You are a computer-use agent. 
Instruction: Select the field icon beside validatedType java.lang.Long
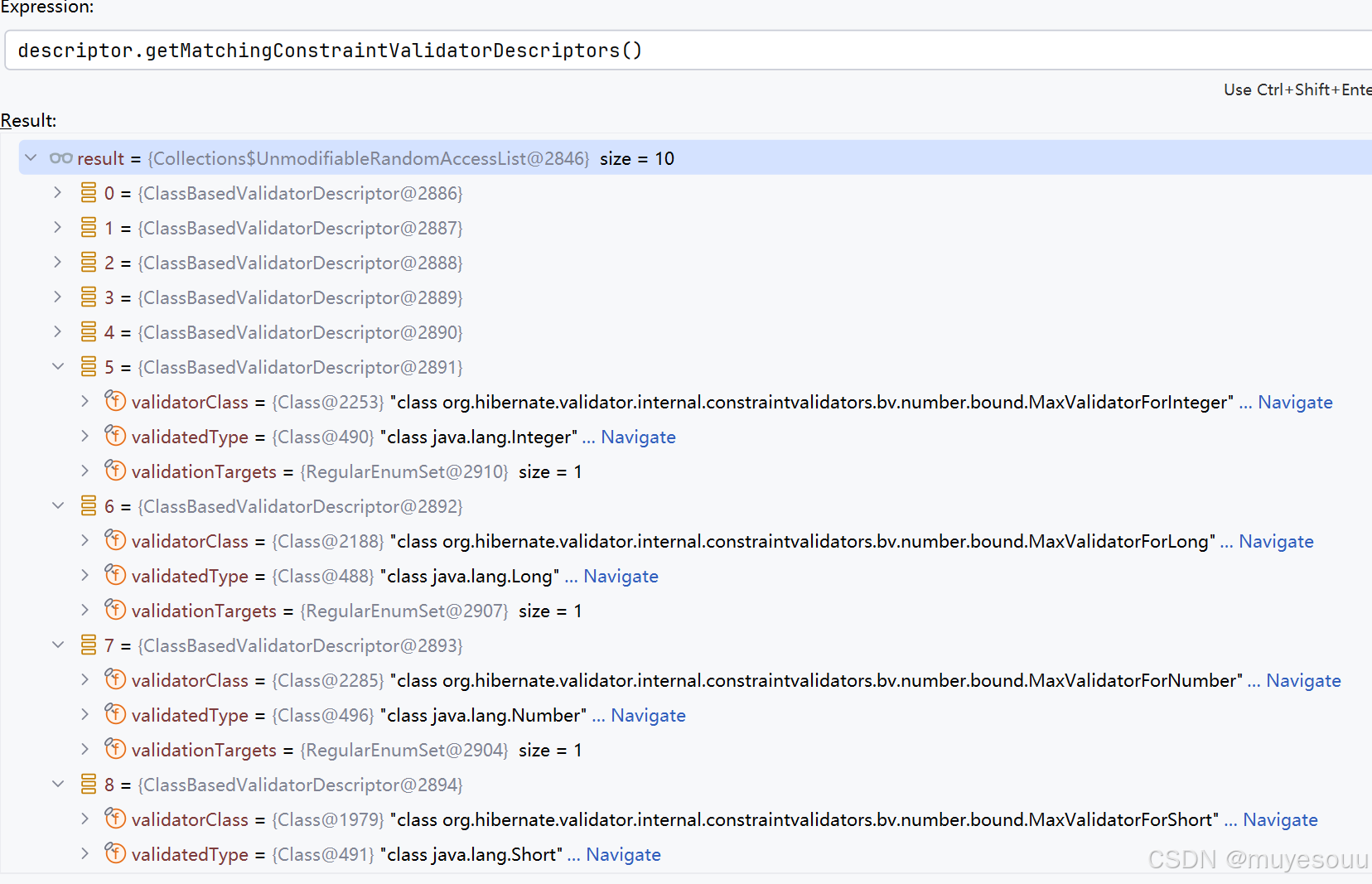115,575
